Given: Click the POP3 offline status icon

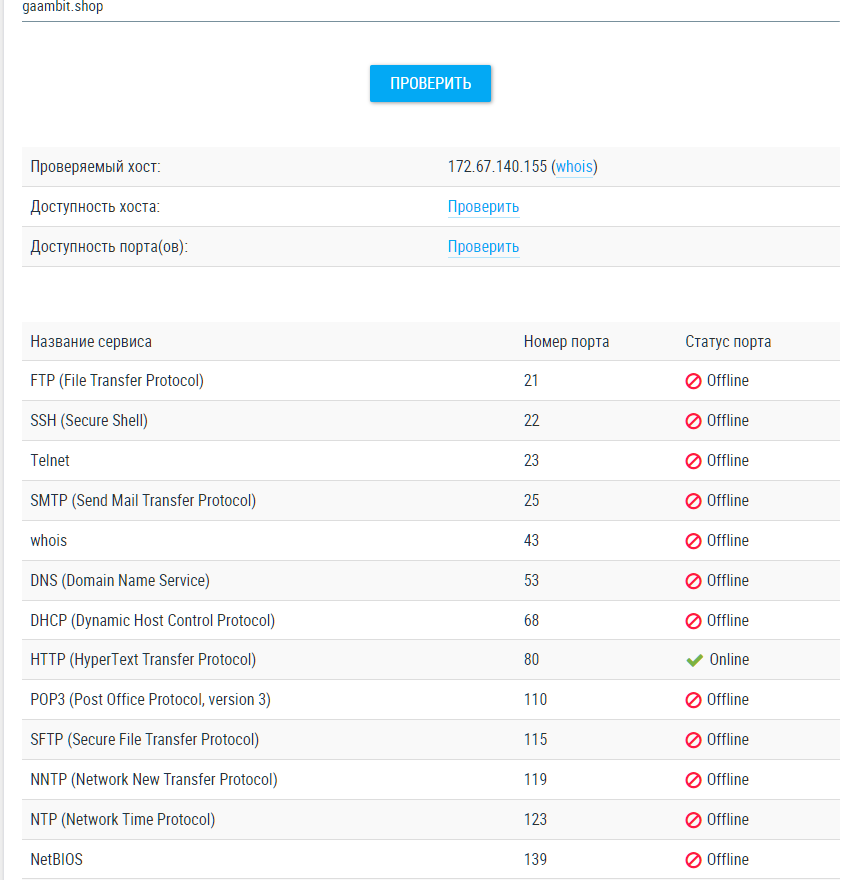Looking at the screenshot, I should coord(693,700).
